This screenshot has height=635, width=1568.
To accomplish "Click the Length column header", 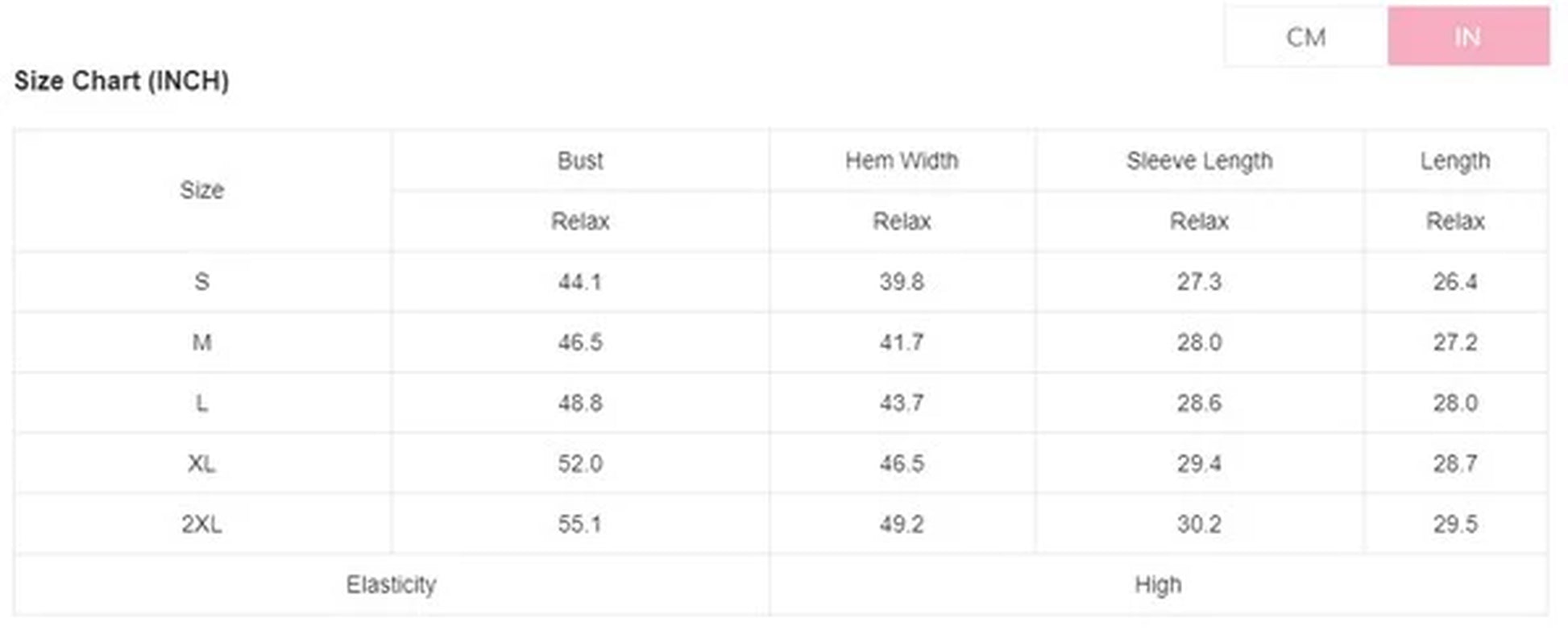I will click(x=1454, y=160).
